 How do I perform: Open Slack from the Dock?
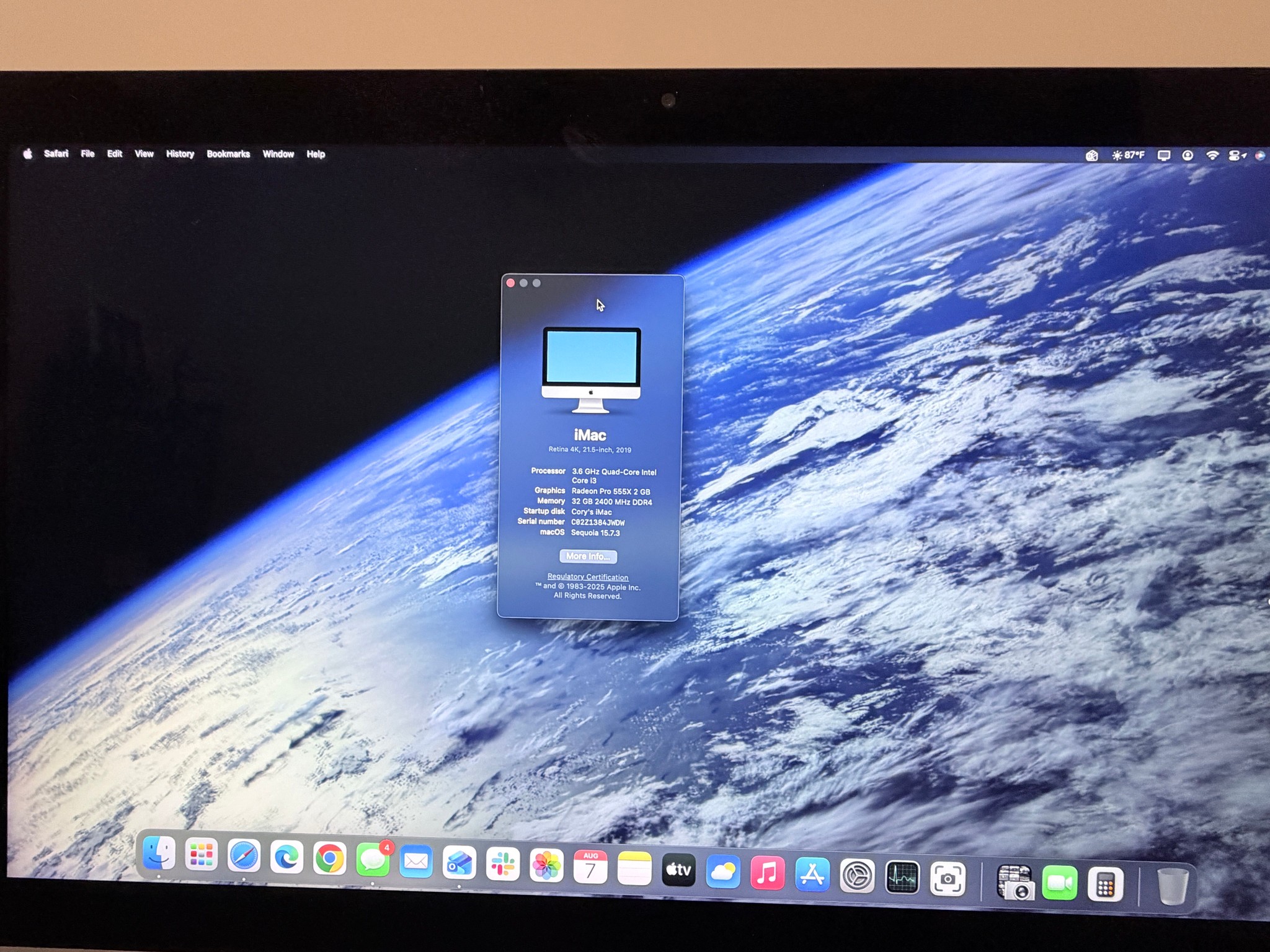coord(502,864)
